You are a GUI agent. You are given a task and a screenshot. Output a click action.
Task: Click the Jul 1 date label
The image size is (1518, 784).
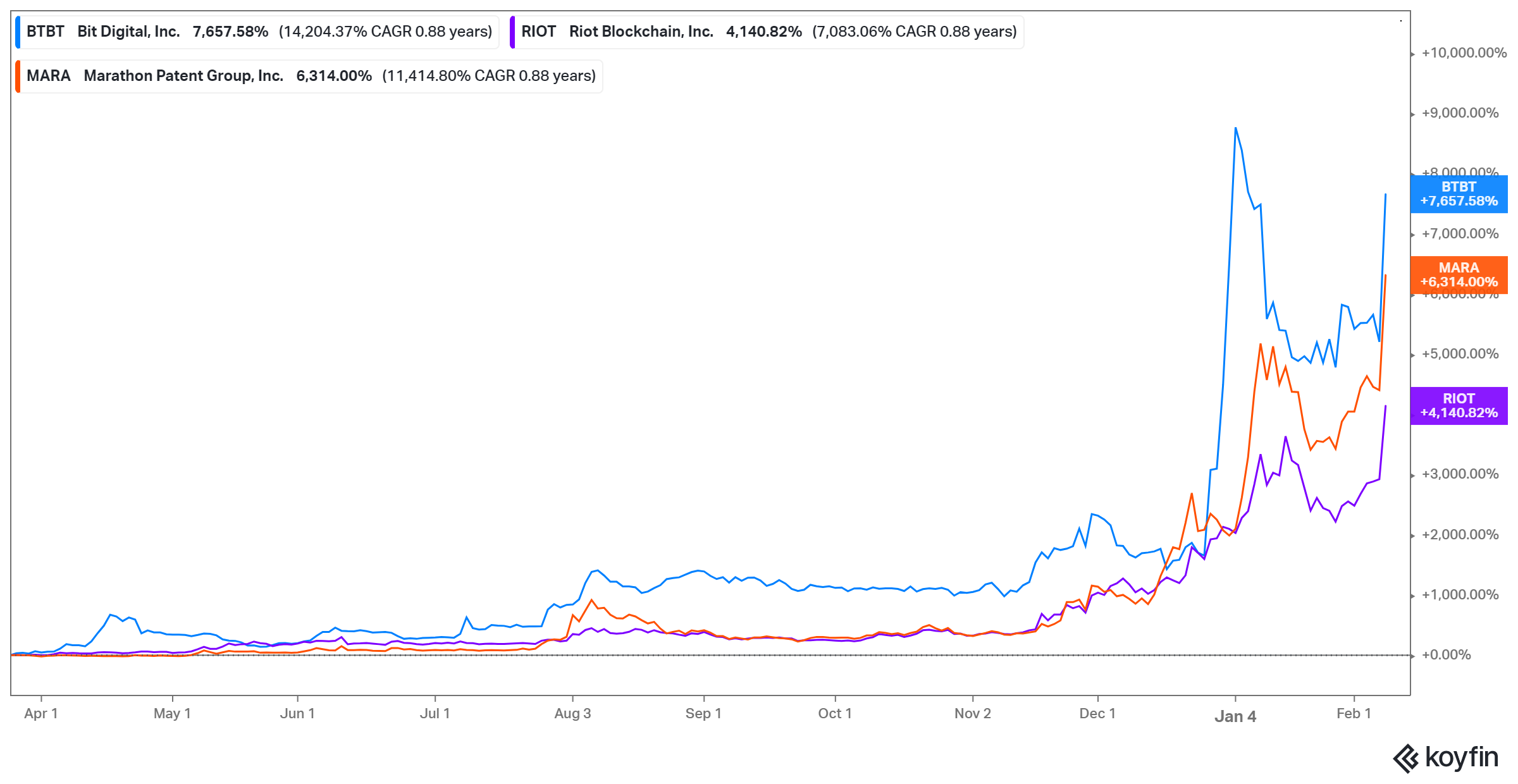coord(435,713)
